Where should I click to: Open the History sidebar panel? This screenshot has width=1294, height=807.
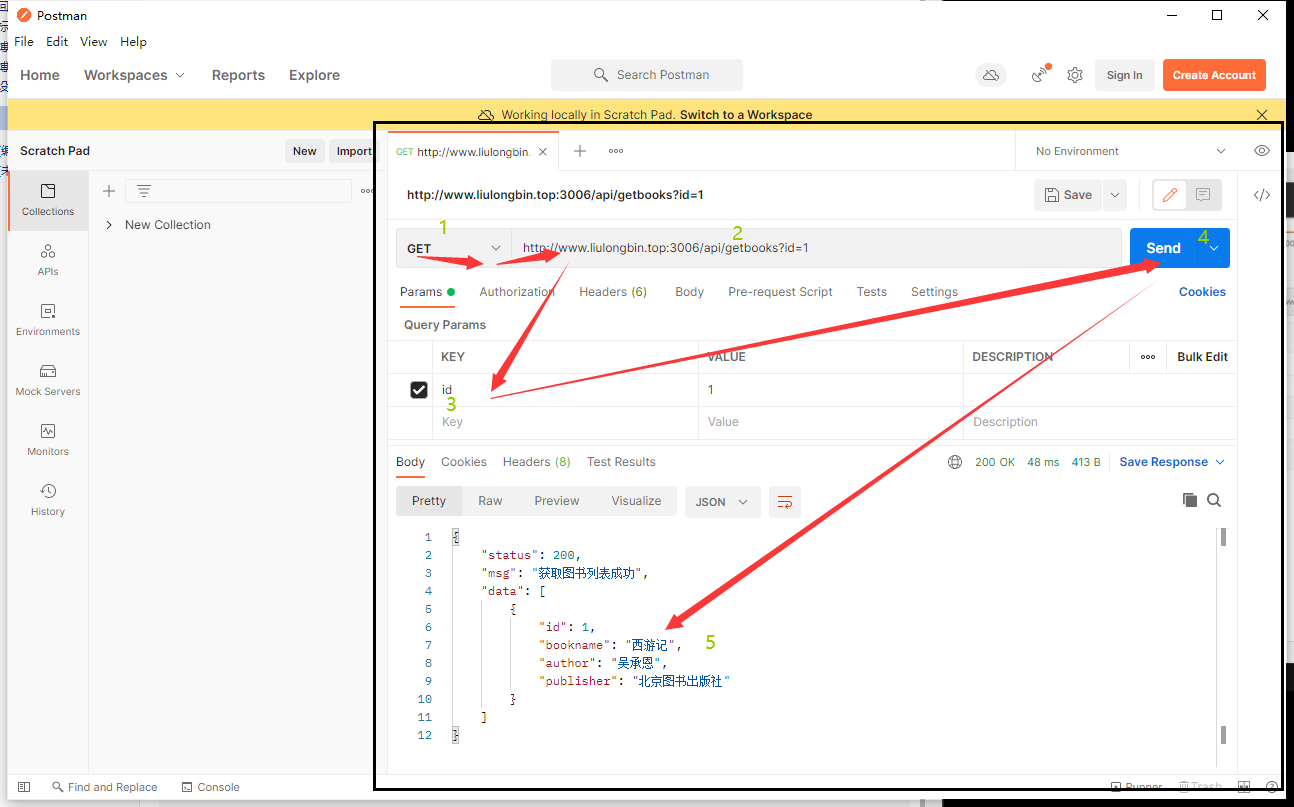point(48,500)
